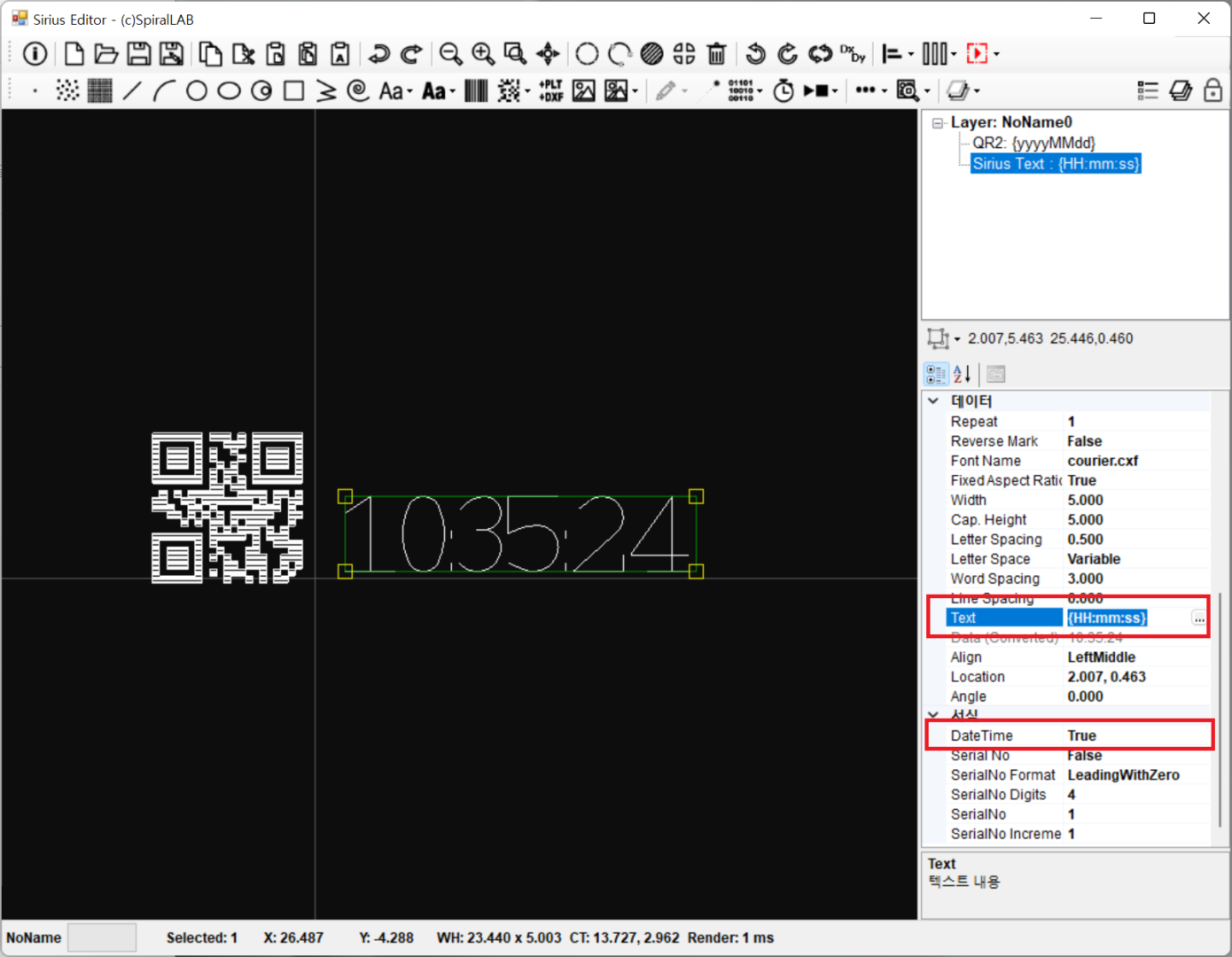1232x957 pixels.
Task: Click the property grid vertical scrollbar
Action: [1221, 709]
